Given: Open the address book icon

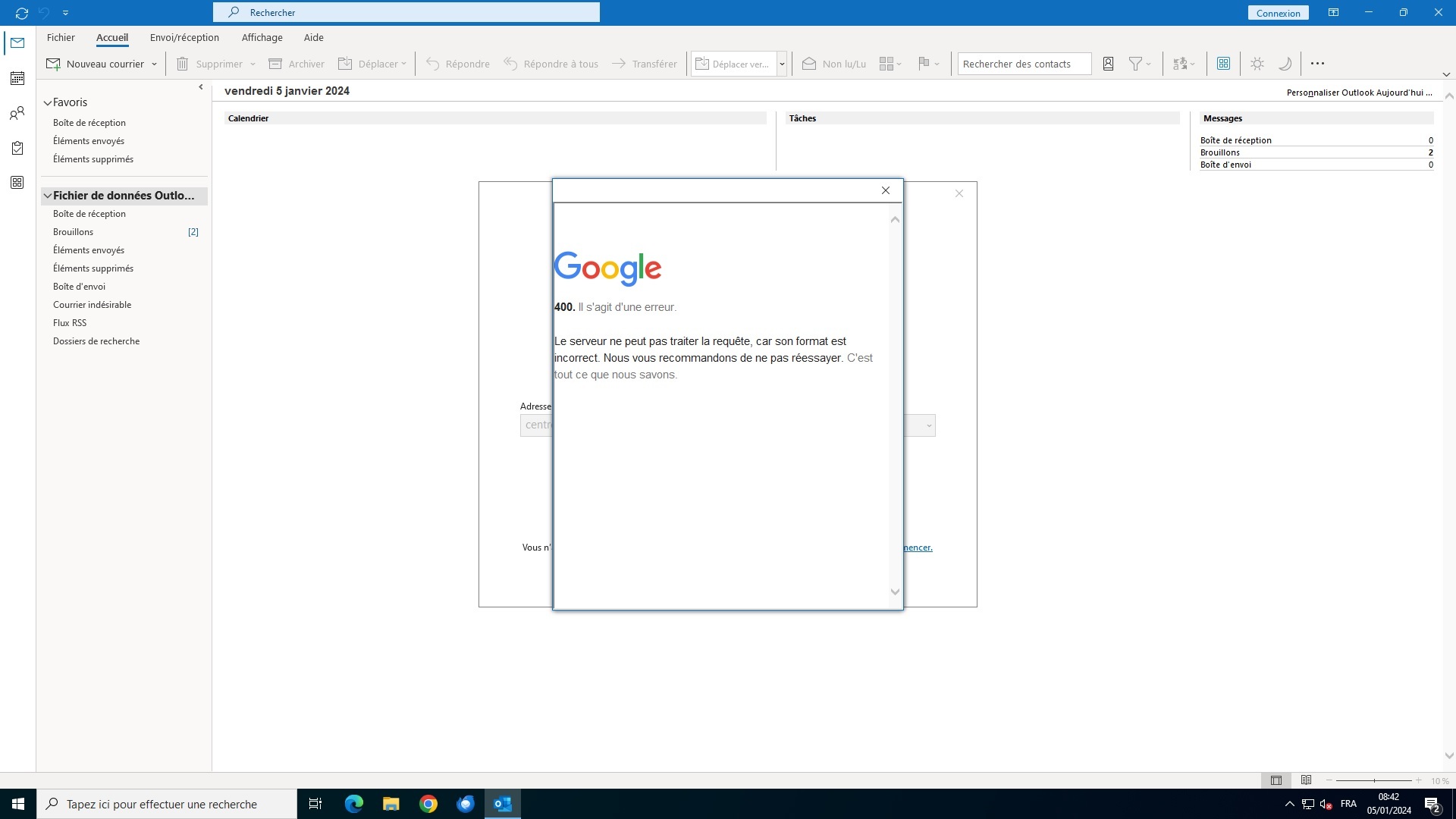Looking at the screenshot, I should pyautogui.click(x=1108, y=64).
